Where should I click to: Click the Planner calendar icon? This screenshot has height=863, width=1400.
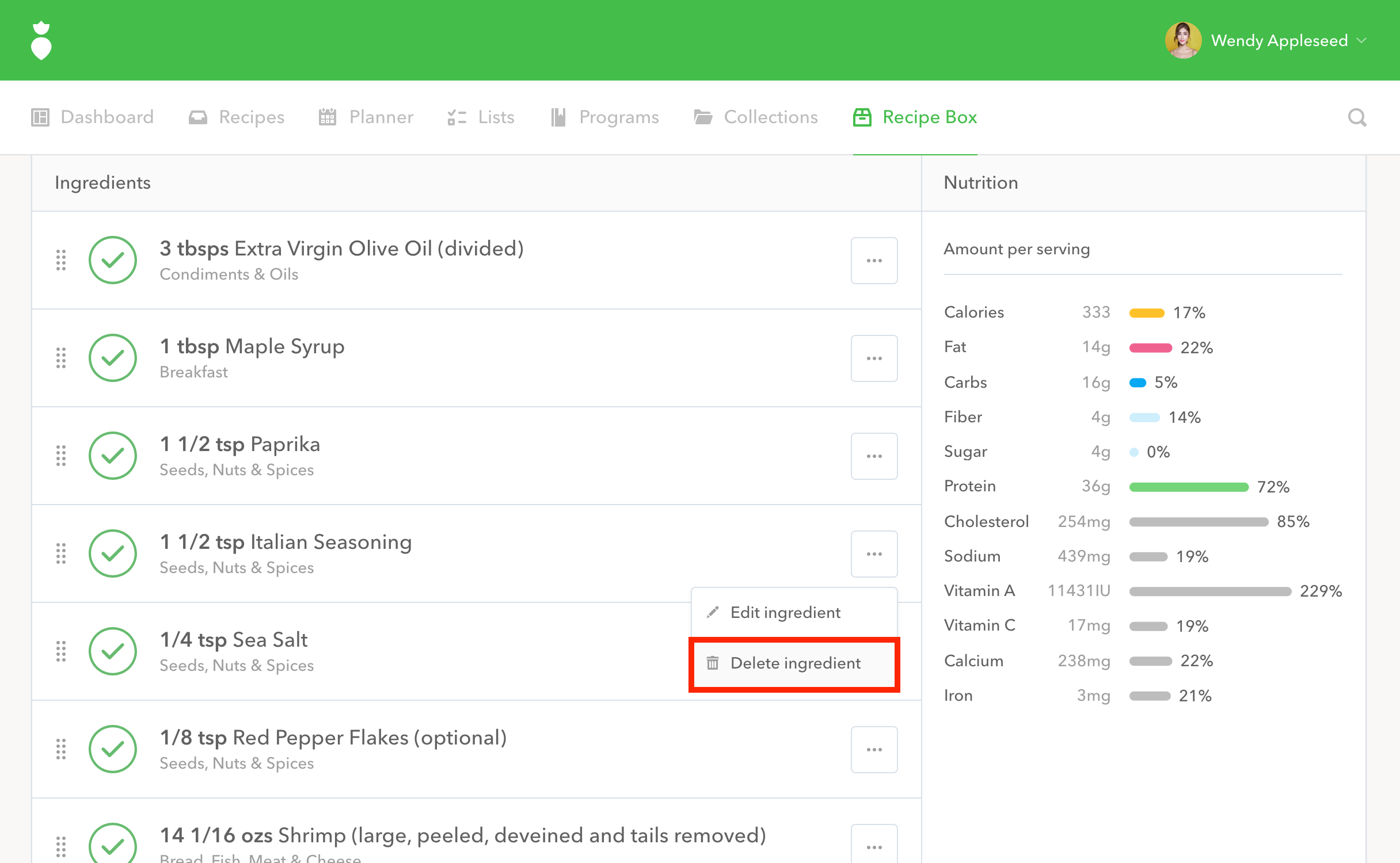coord(327,117)
